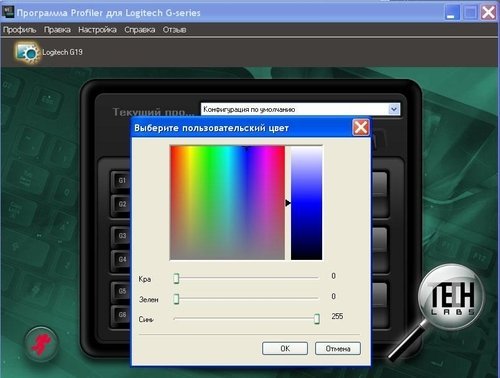Pick a color in the hue spectrum square

click(227, 203)
